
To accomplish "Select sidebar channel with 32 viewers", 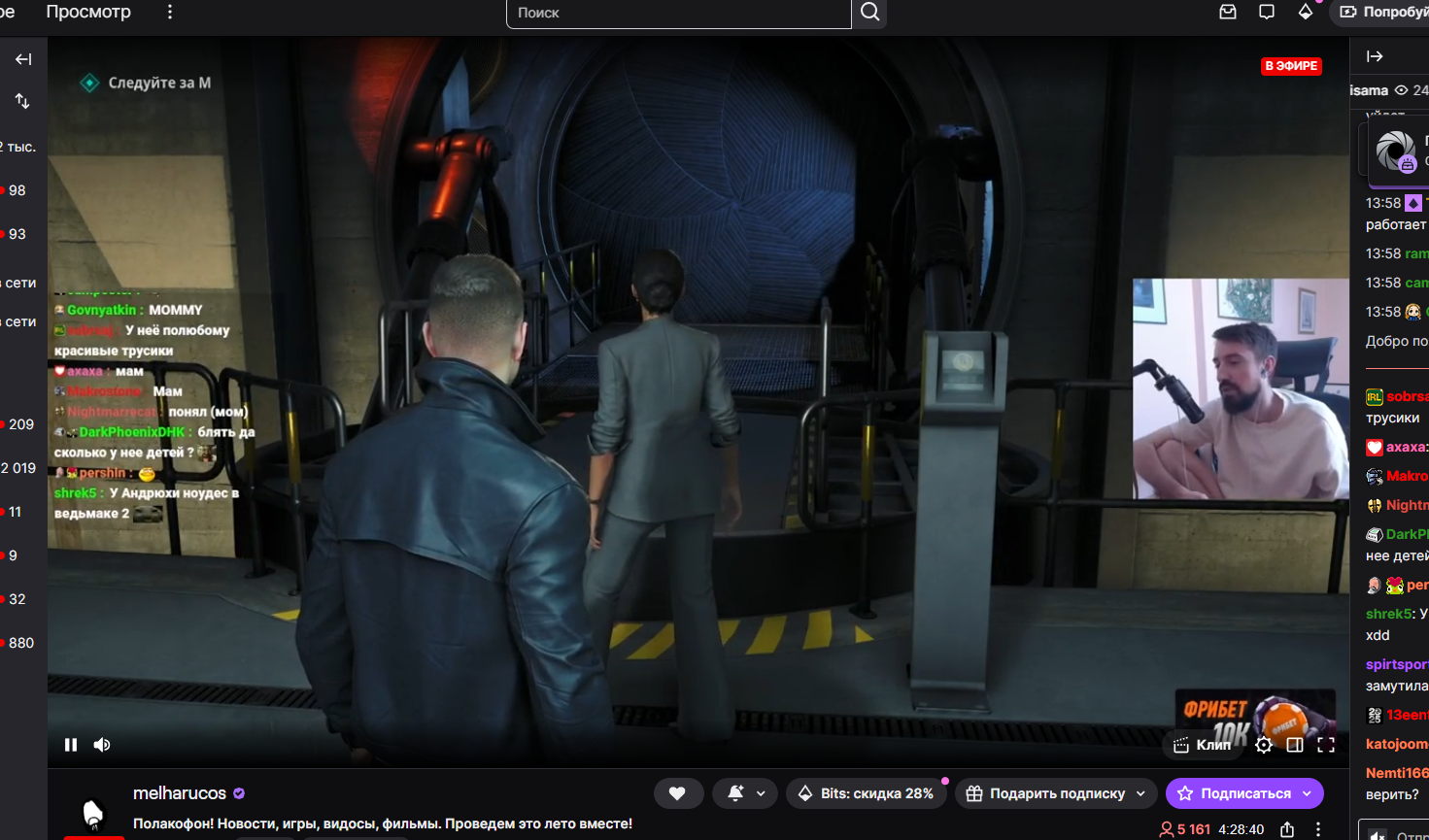I will [14, 599].
